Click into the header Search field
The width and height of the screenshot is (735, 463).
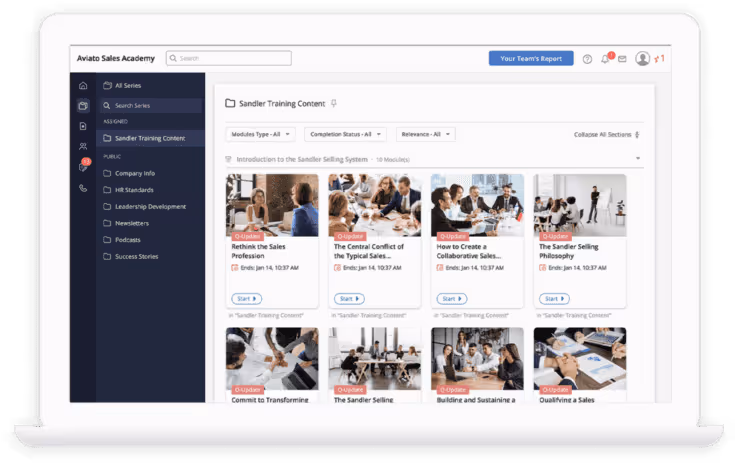click(229, 58)
